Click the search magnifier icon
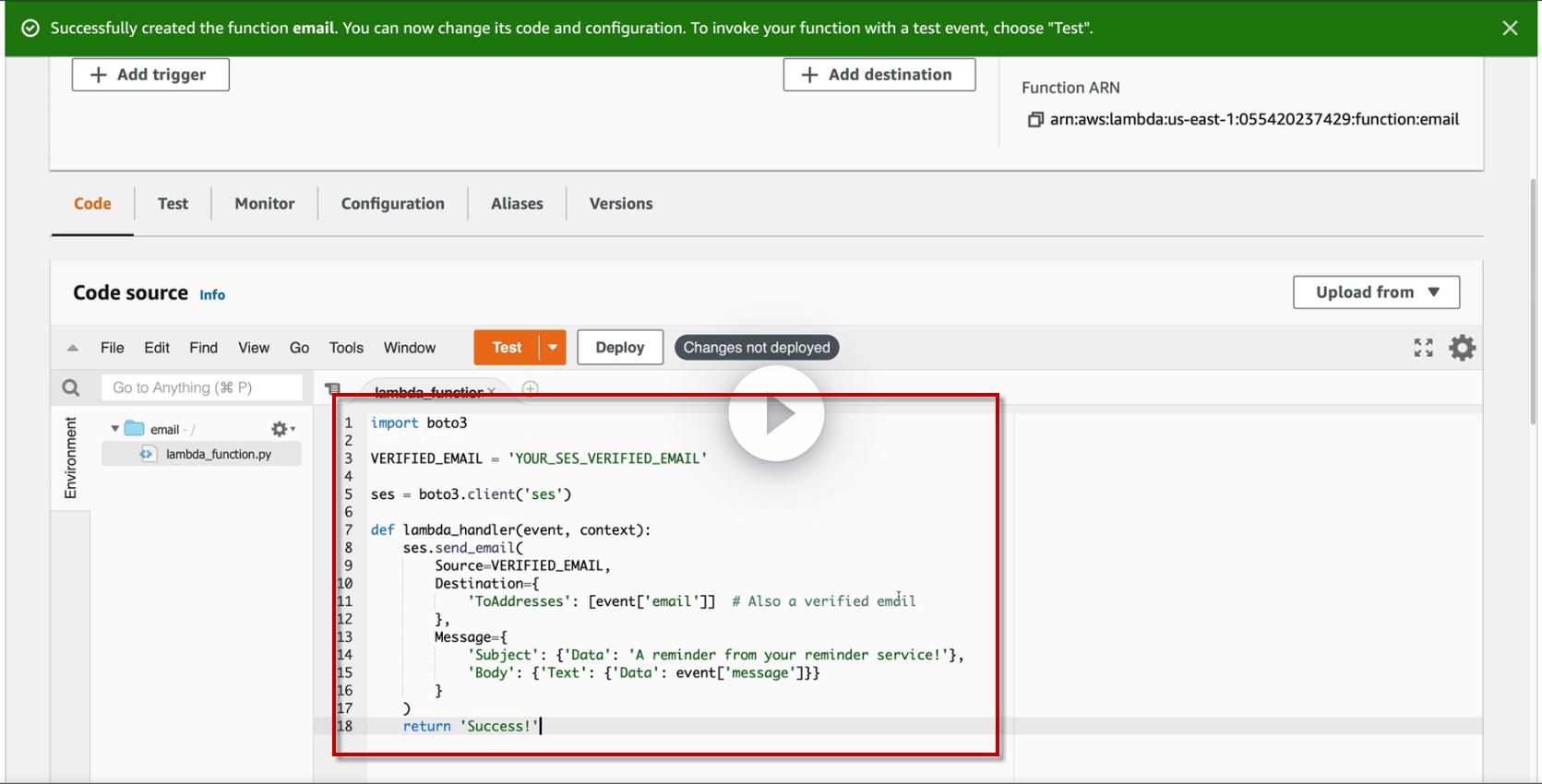The height and width of the screenshot is (784, 1542). [71, 388]
